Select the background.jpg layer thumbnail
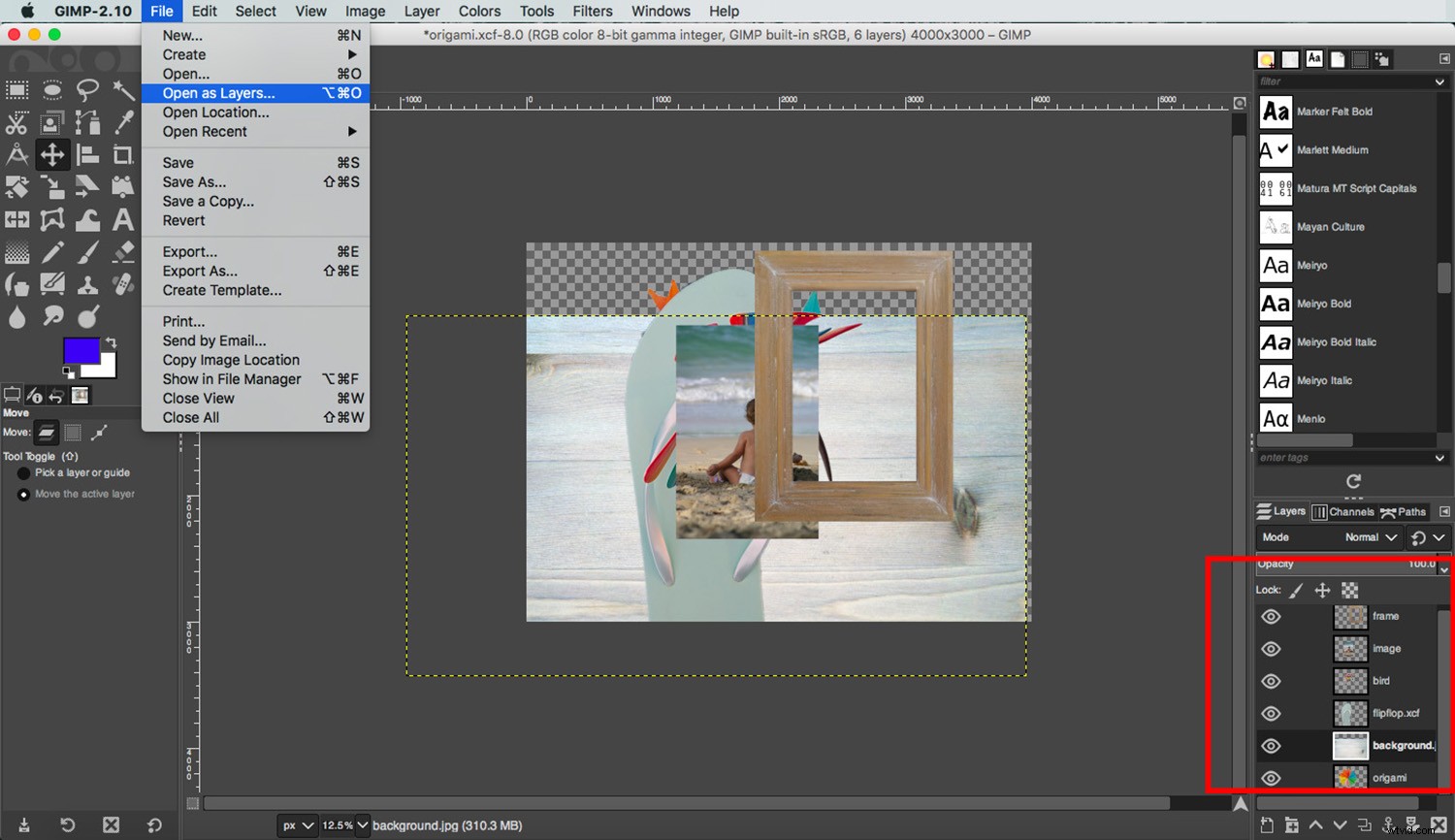Screen dimensions: 1455x840 tap(1350, 745)
